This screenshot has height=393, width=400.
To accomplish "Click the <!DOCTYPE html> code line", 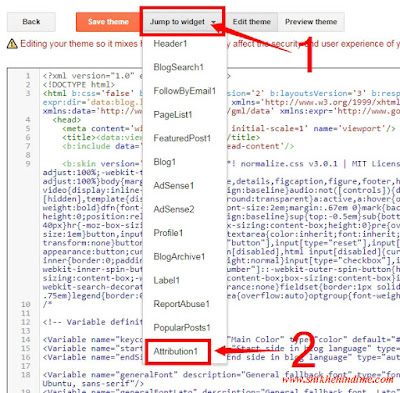I will coord(79,85).
